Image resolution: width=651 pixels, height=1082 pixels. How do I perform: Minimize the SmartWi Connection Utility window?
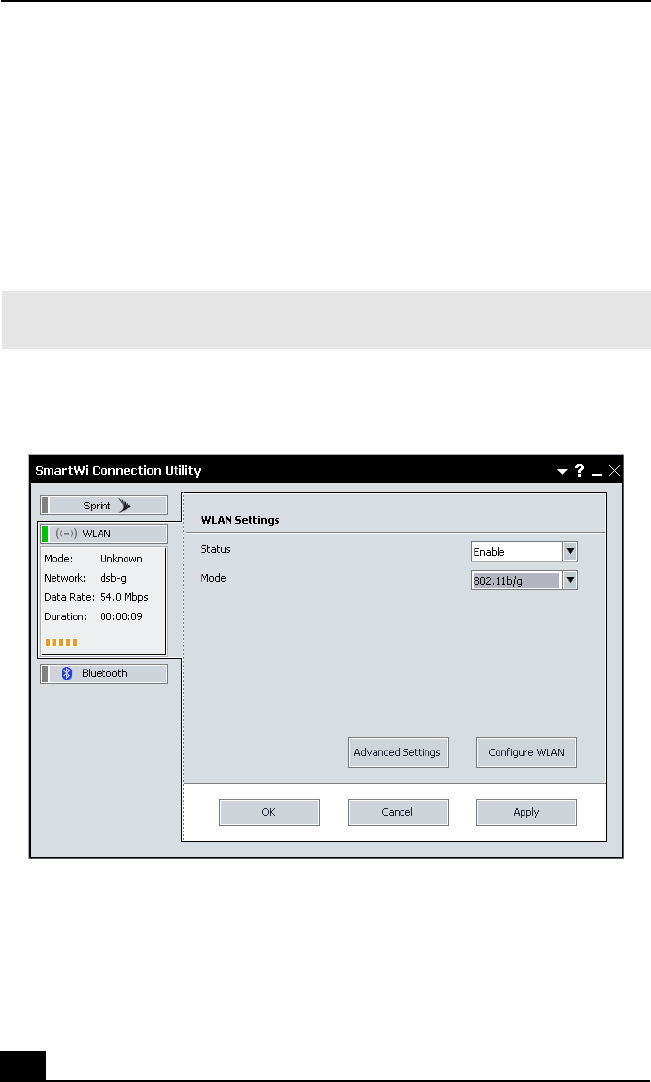[596, 475]
